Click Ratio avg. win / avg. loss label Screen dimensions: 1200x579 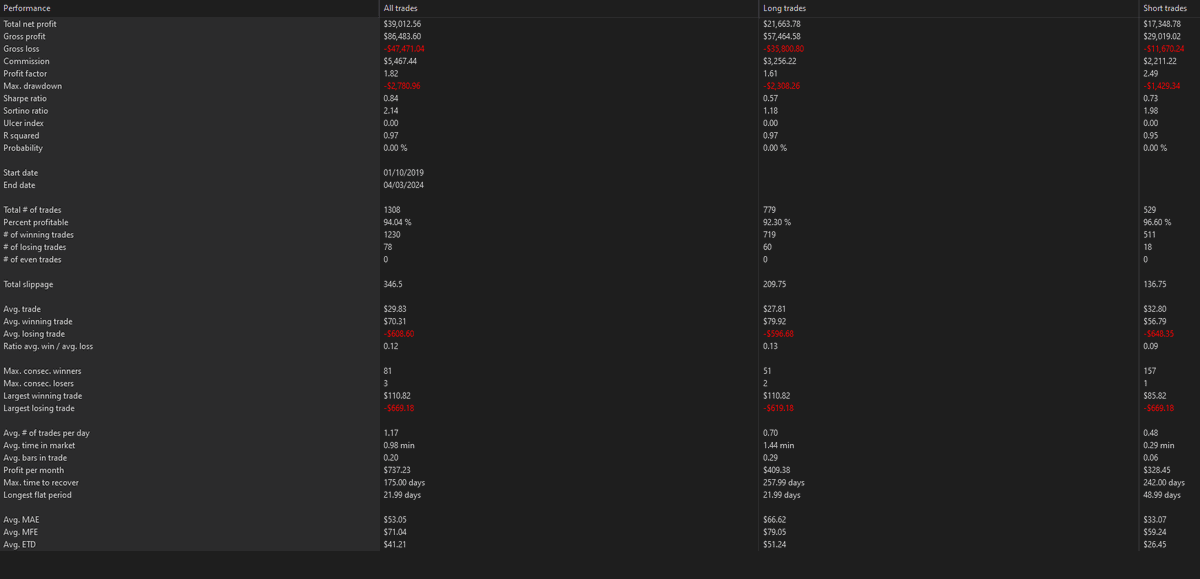[47, 346]
